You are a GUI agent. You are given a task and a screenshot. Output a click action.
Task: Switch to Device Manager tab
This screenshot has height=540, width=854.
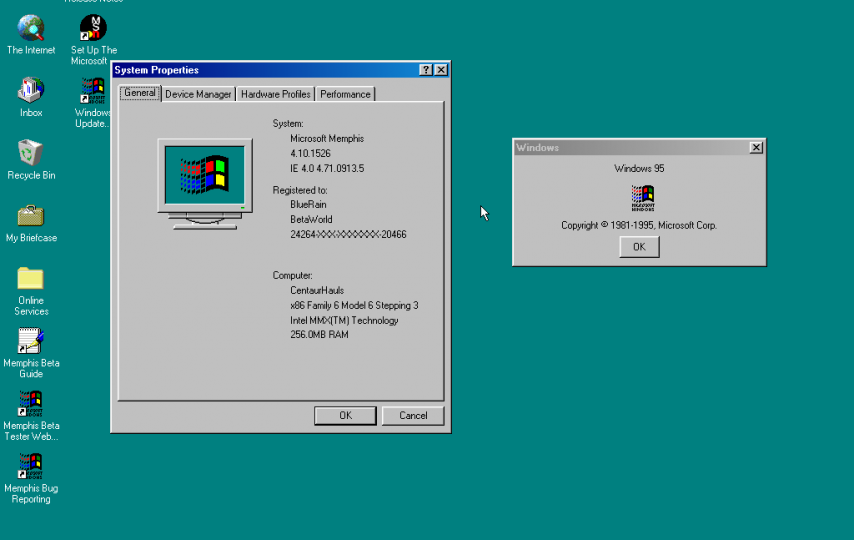[198, 94]
